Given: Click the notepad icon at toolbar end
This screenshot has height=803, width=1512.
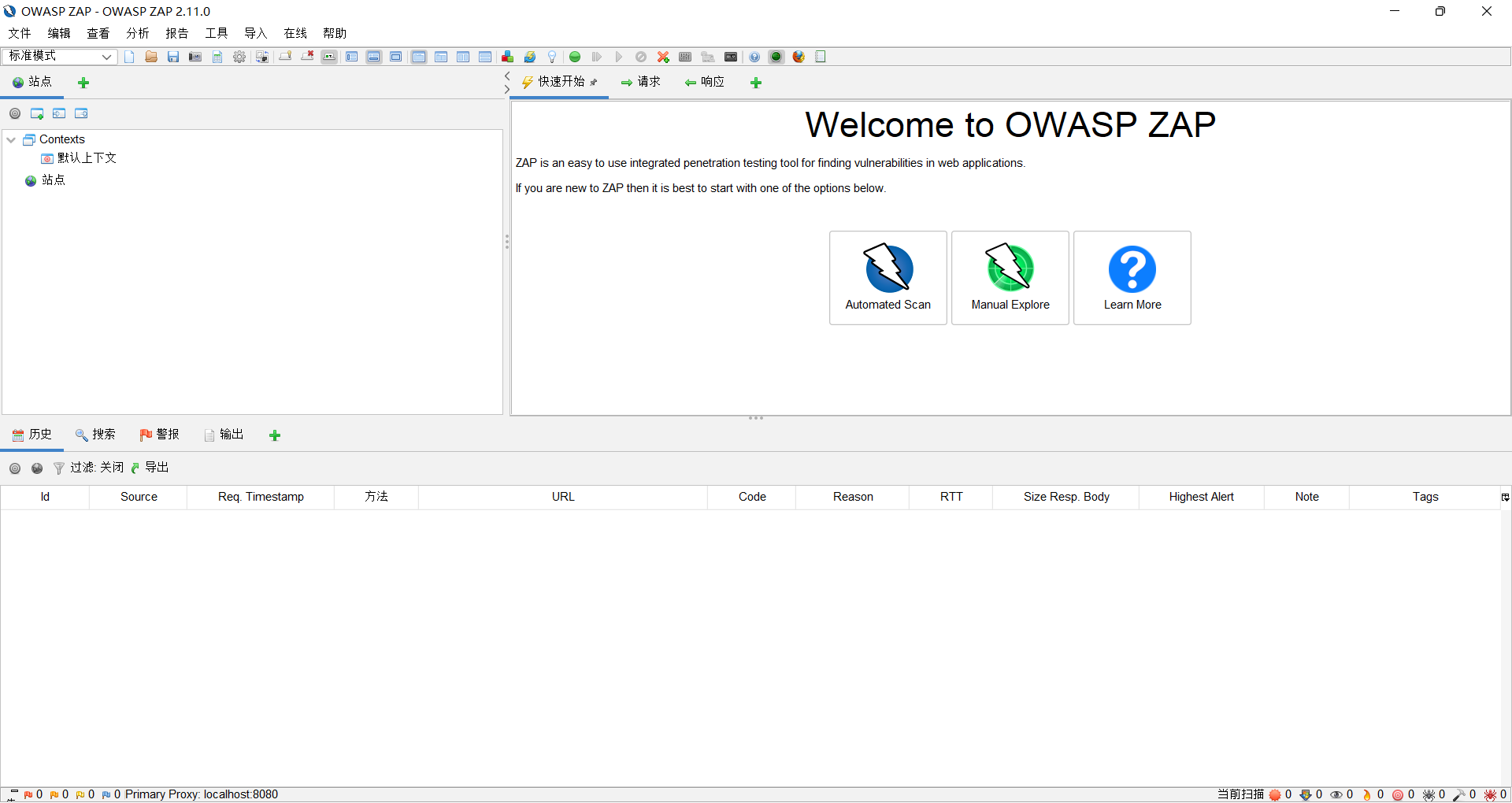Looking at the screenshot, I should 821,57.
